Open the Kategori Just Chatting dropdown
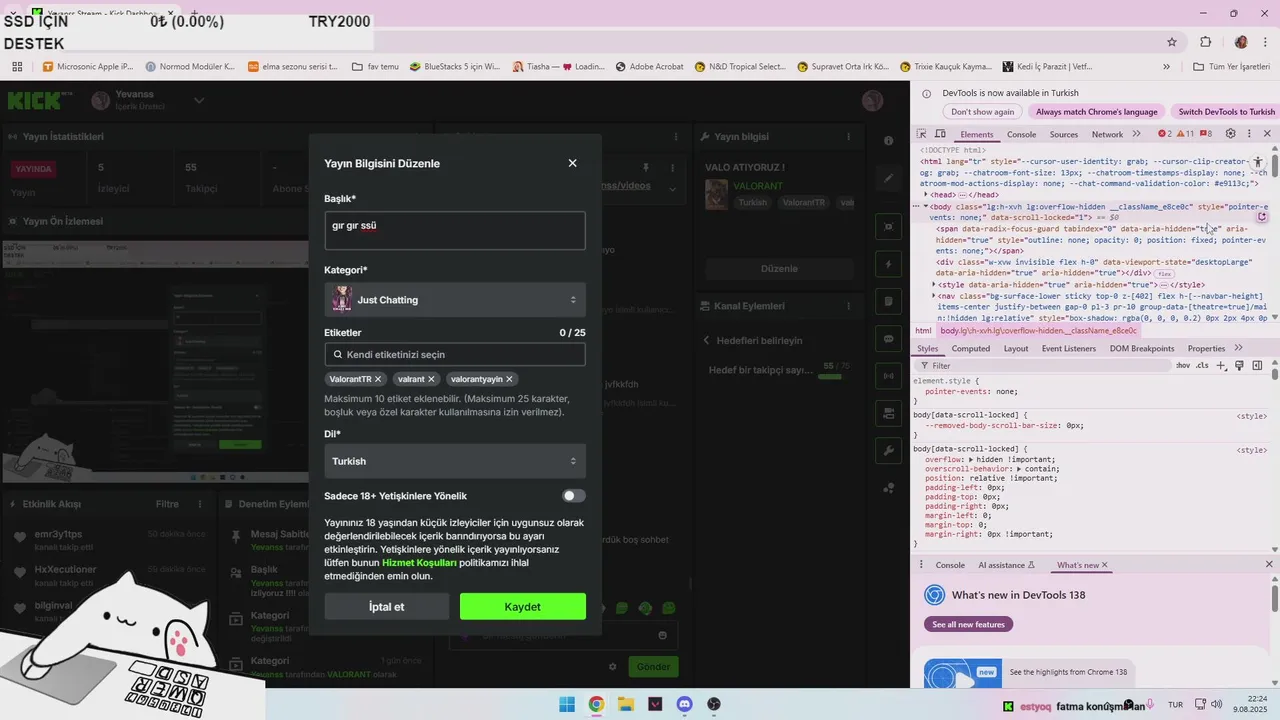Image resolution: width=1280 pixels, height=720 pixels. (455, 300)
